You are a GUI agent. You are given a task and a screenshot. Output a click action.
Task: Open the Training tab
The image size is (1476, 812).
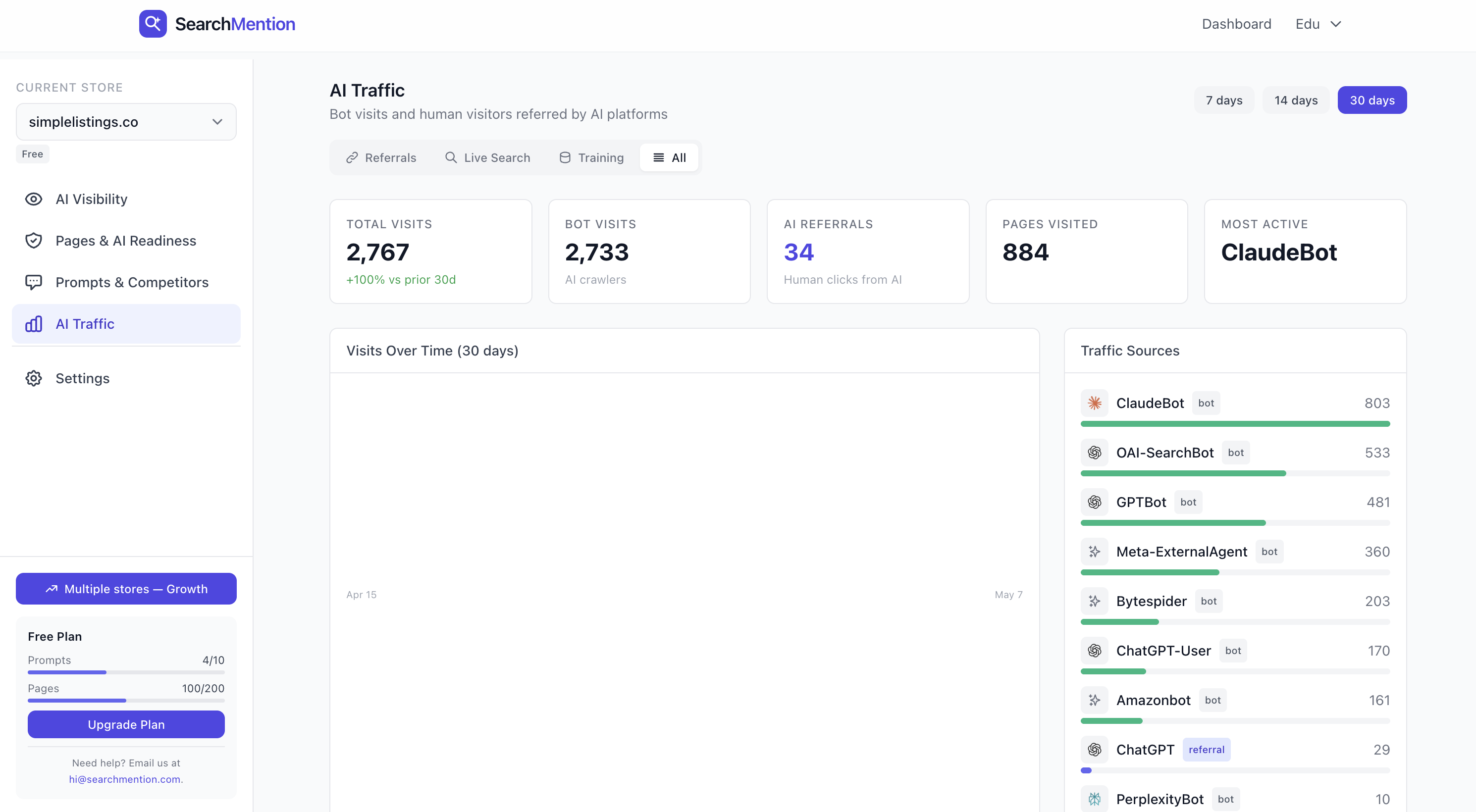(591, 157)
